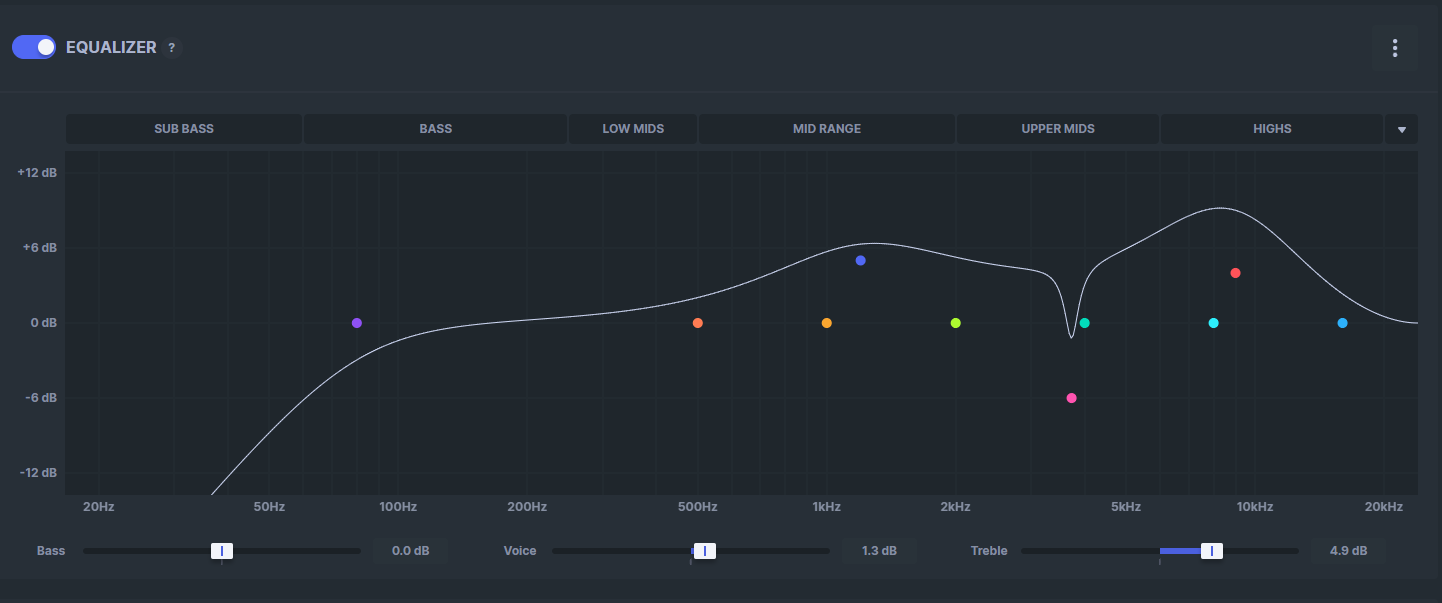
Task: Select the lime green EQ point at 2kHz
Action: (x=955, y=323)
